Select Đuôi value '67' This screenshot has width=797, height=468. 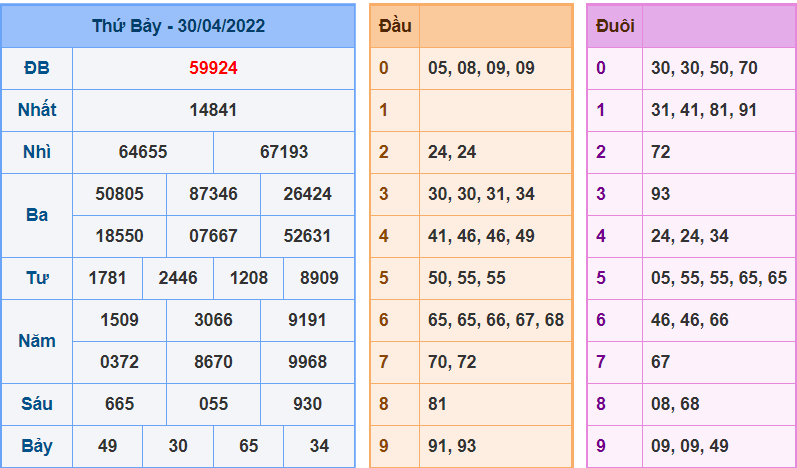point(660,362)
